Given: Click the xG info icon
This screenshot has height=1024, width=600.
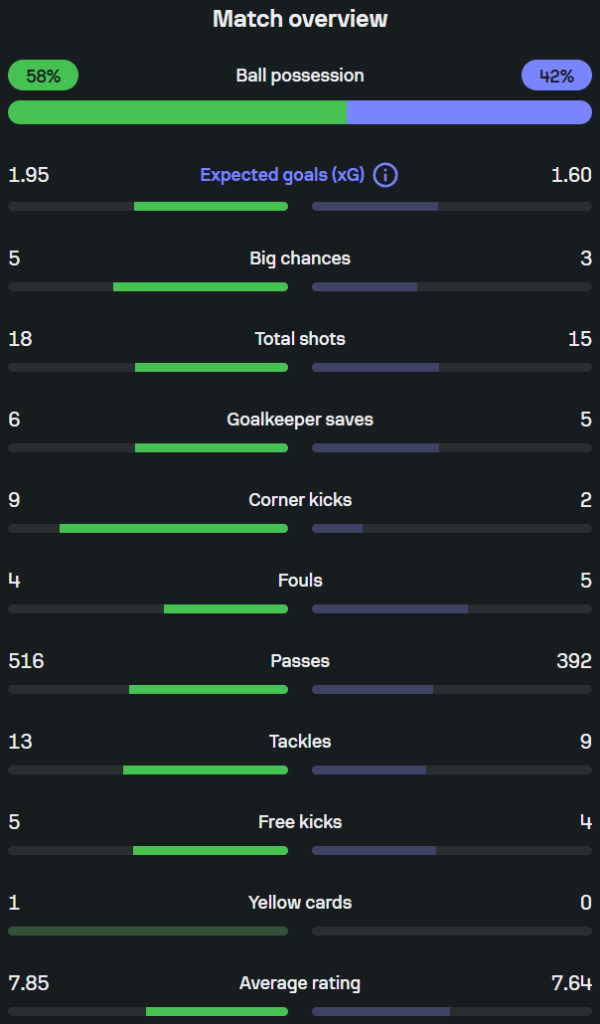Looking at the screenshot, I should tap(385, 175).
